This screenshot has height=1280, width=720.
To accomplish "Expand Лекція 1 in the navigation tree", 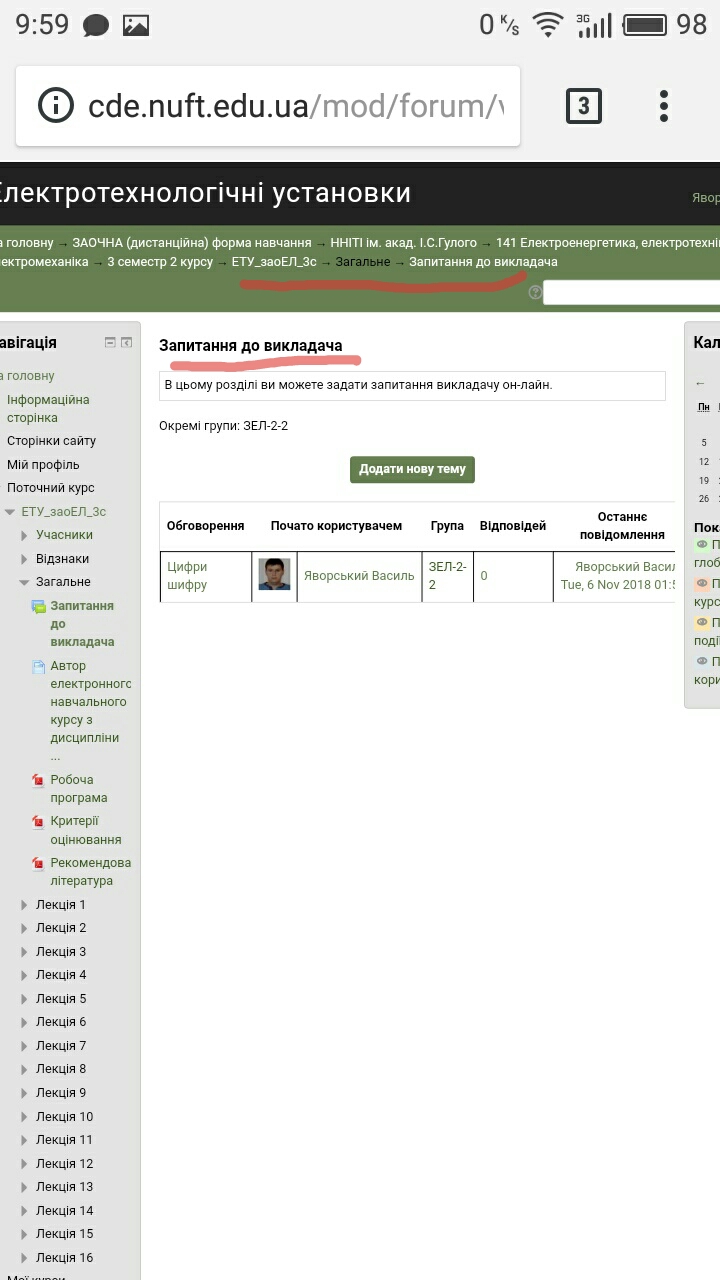I will 25,905.
